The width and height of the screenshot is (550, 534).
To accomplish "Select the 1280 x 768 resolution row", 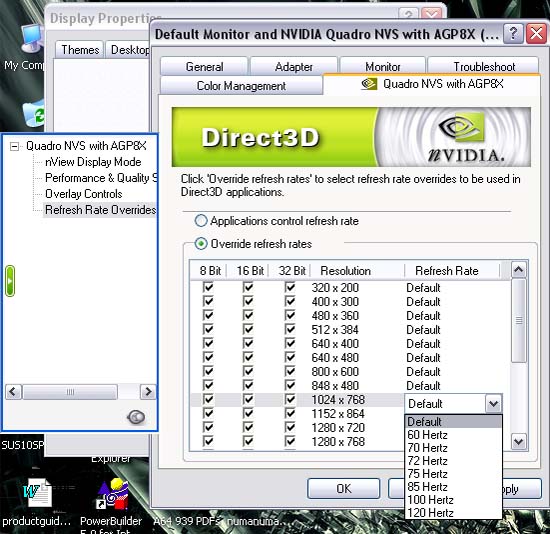I will pyautogui.click(x=338, y=442).
